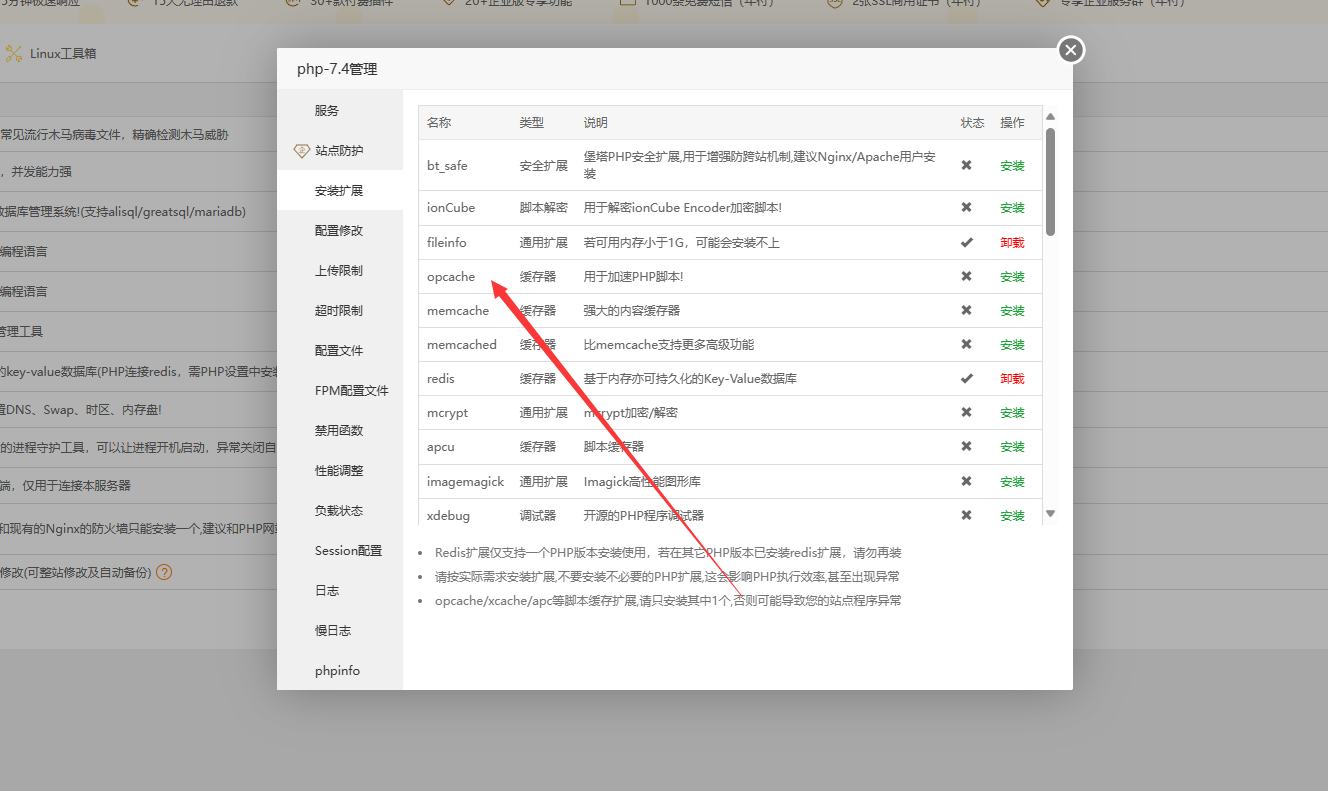This screenshot has height=791, width=1328.
Task: Click the imagemagick name cell
Action: pos(465,482)
